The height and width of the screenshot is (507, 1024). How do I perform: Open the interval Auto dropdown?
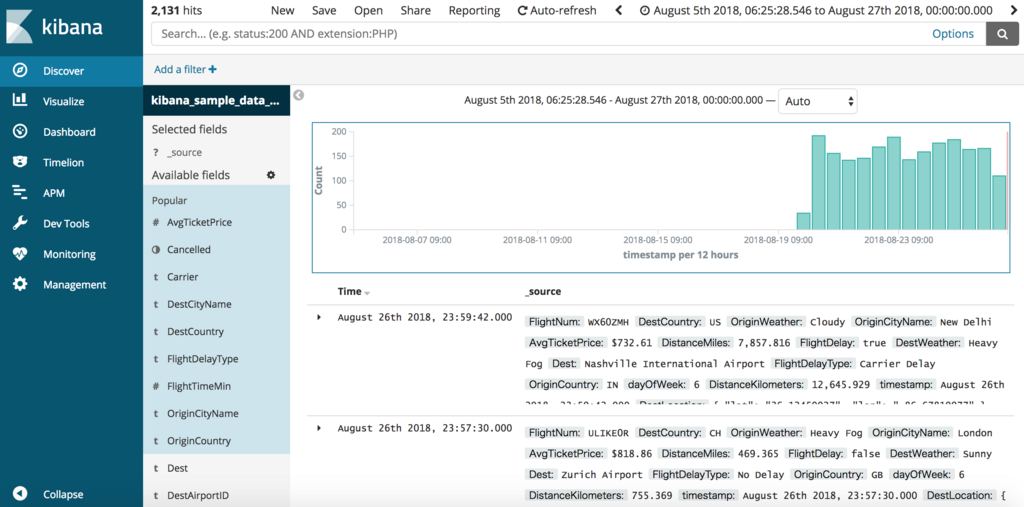tap(818, 101)
